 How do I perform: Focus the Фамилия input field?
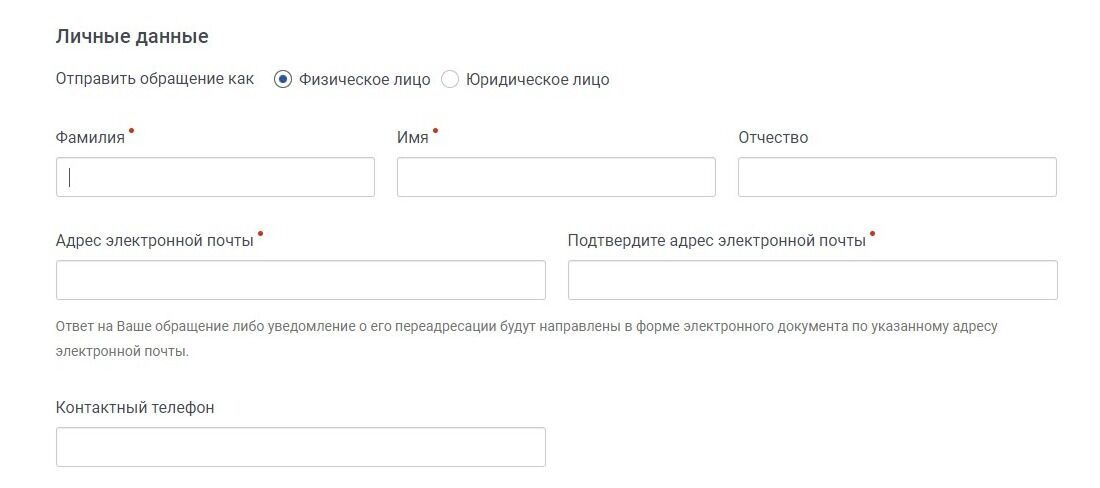[x=215, y=177]
